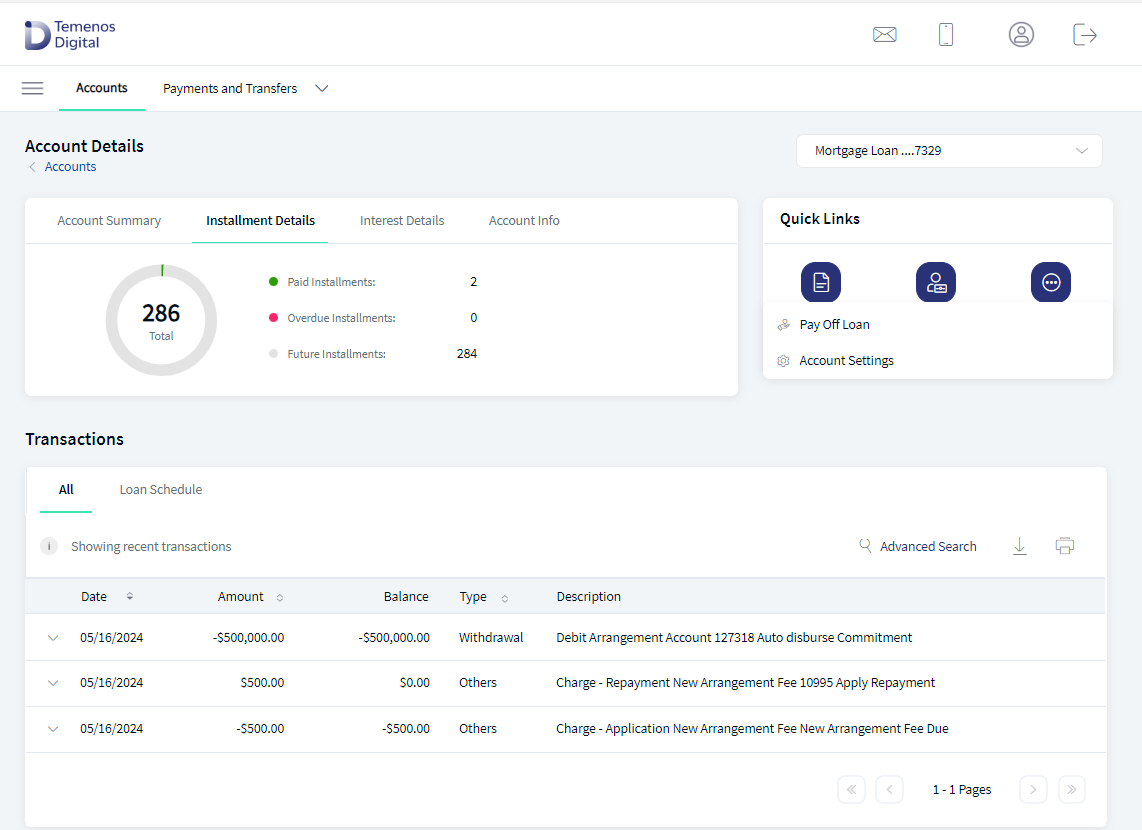The image size is (1142, 830).
Task: Open the user profile icon
Action: click(x=1020, y=34)
